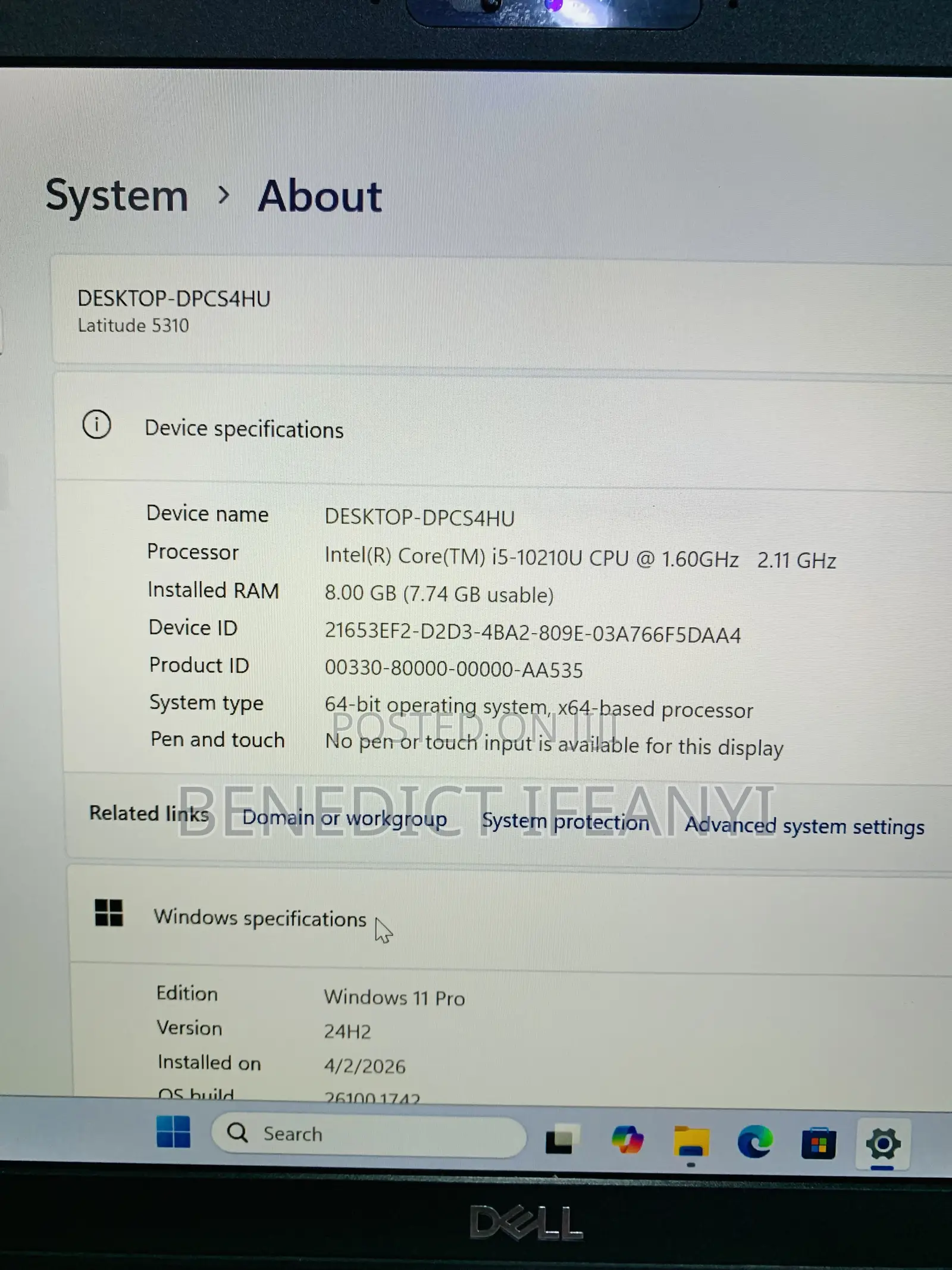Click the Installed on label
The width and height of the screenshot is (952, 1270).
click(209, 1062)
